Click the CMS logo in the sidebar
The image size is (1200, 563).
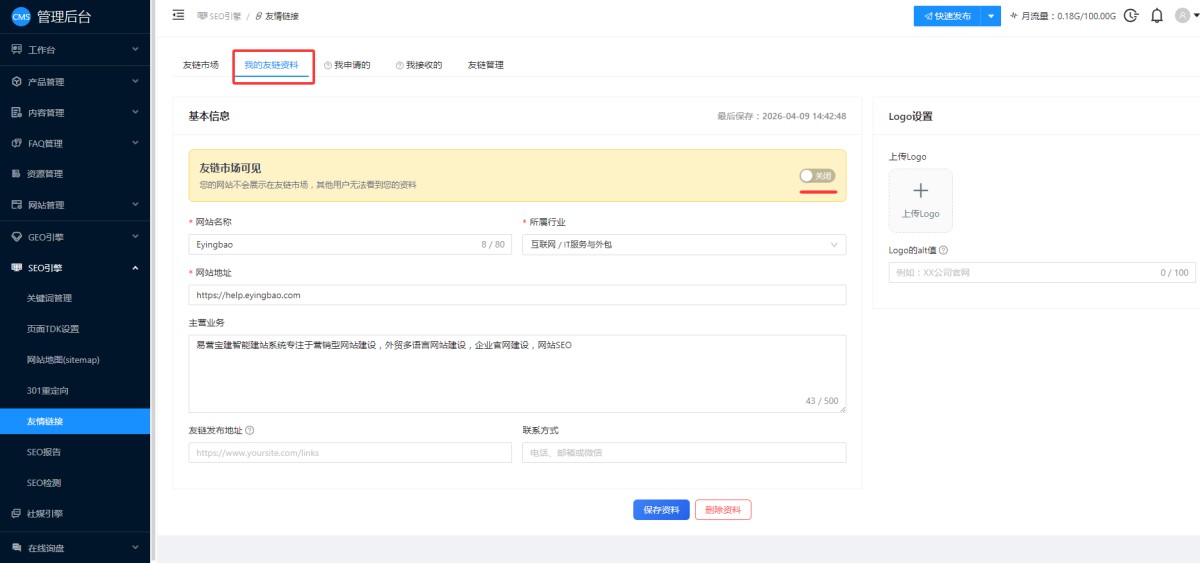pyautogui.click(x=21, y=17)
